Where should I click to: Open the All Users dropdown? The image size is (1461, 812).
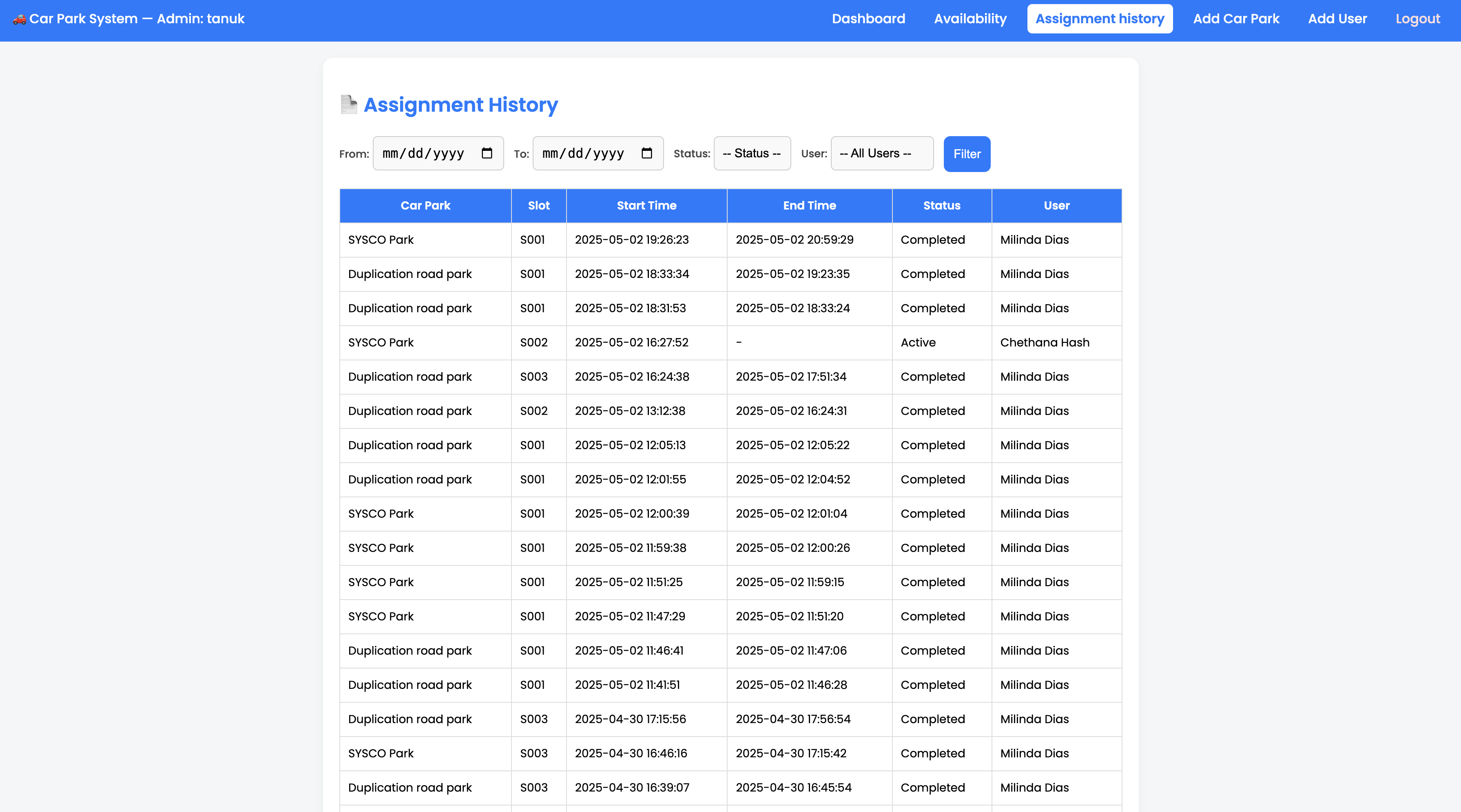click(882, 153)
